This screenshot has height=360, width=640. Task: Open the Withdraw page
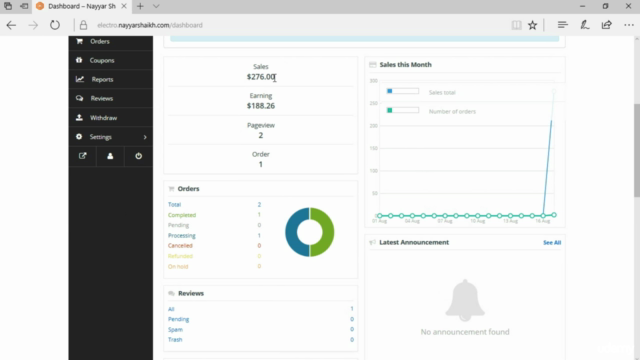pos(111,118)
